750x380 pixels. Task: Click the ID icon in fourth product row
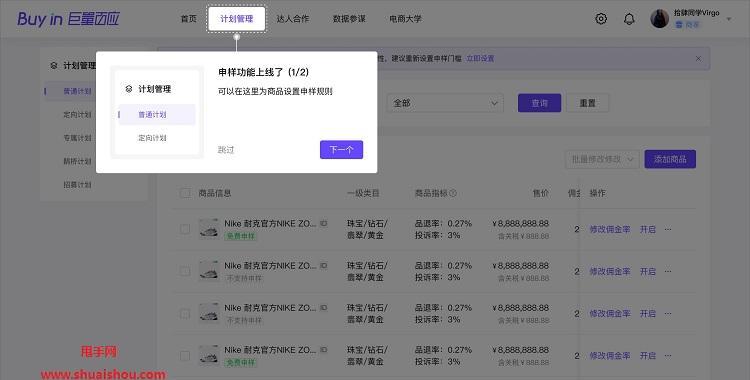(x=324, y=350)
